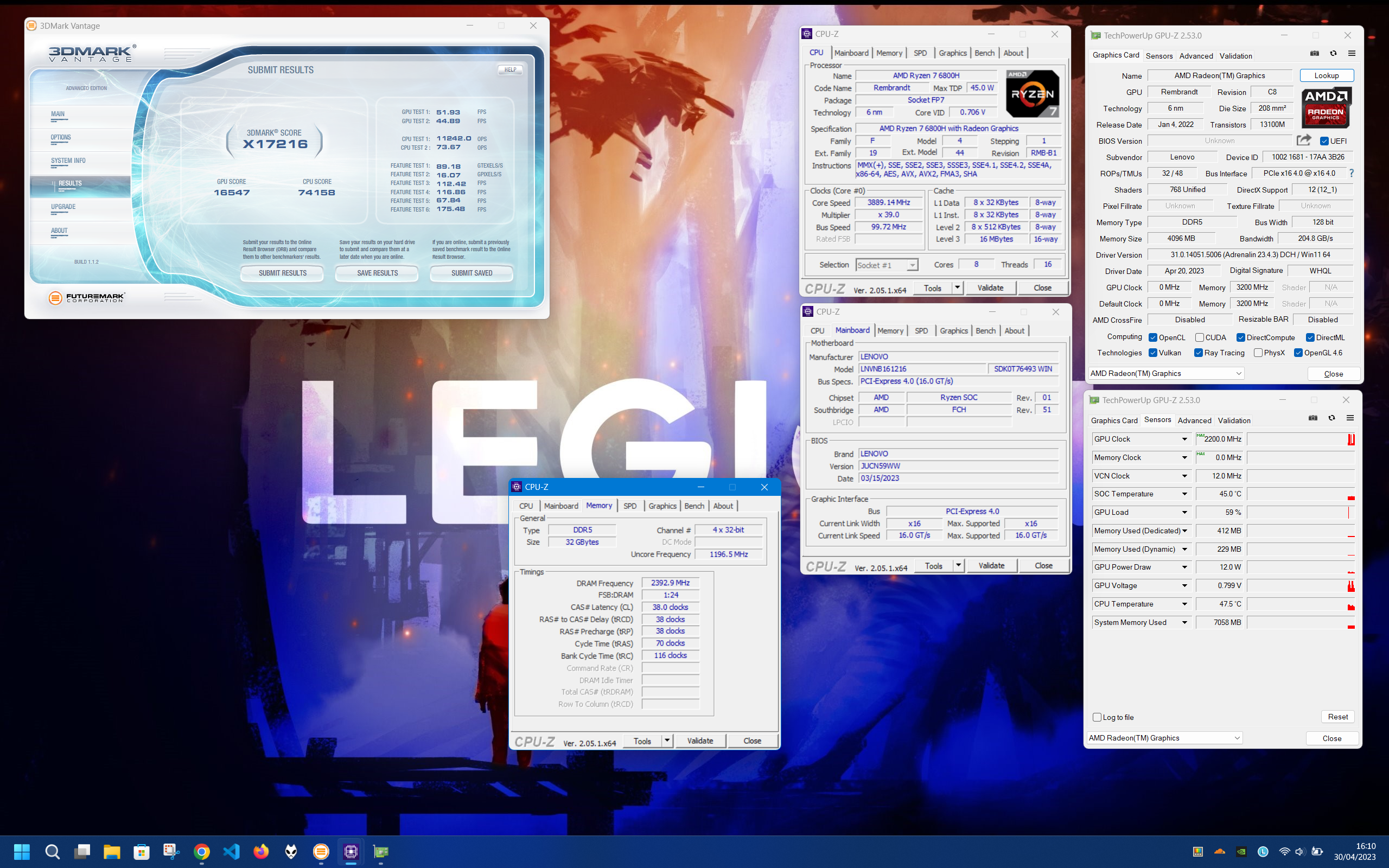Click the GPU Clock sensor graph
Viewport: 1389px width, 868px height.
click(1301, 439)
